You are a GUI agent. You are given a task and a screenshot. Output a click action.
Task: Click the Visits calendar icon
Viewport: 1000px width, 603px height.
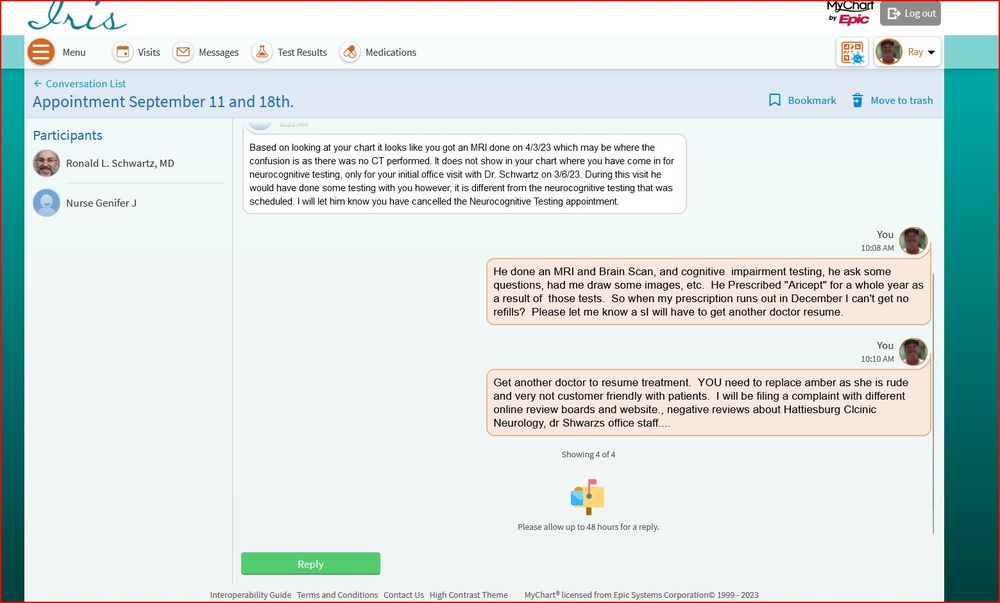123,52
